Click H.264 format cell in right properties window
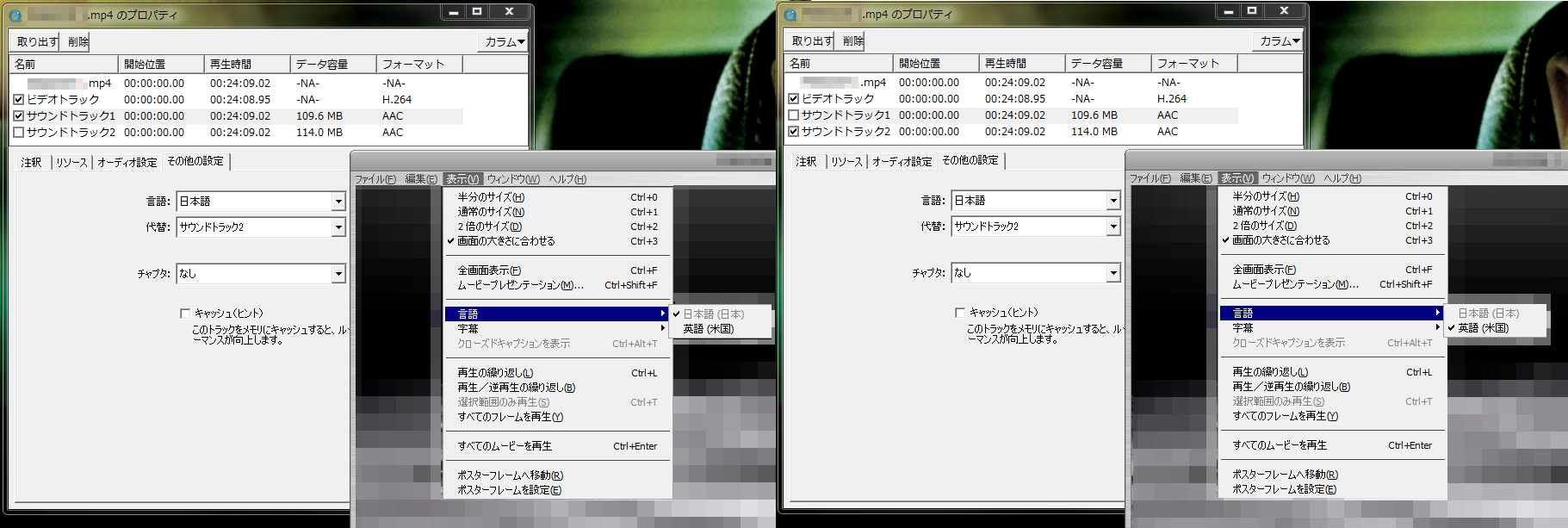Viewport: 1568px width, 528px height. 1172,99
